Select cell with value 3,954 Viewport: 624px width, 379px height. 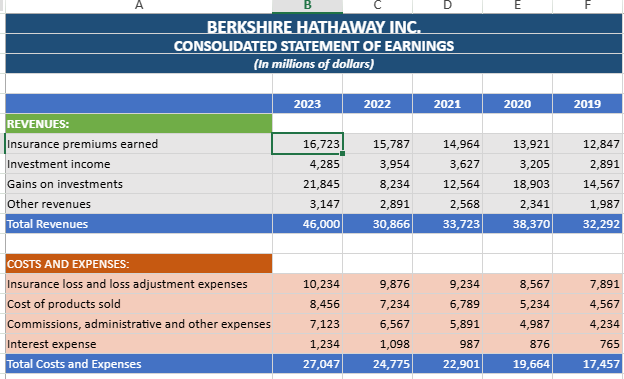(377, 164)
